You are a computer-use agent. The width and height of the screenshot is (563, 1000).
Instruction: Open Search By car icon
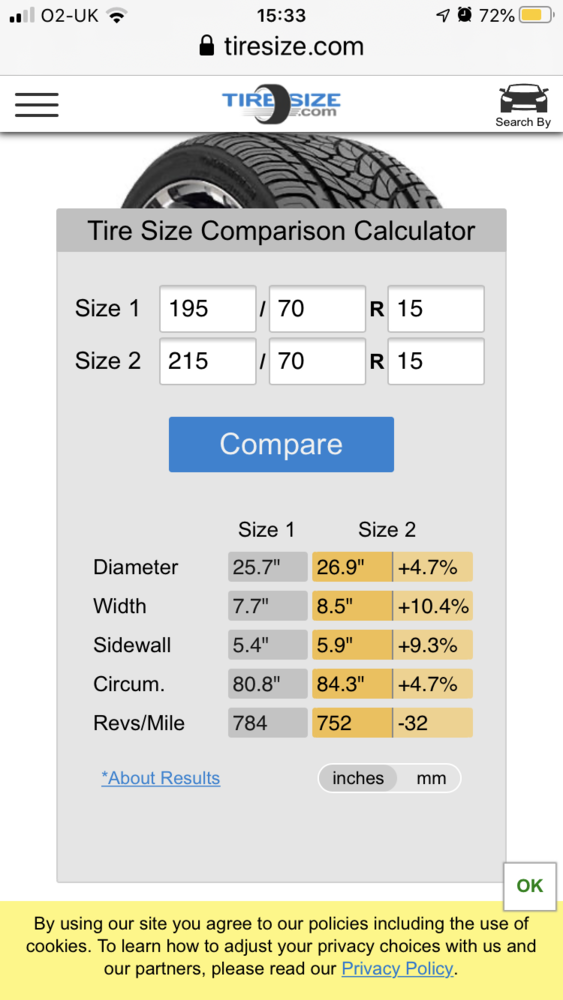point(523,105)
